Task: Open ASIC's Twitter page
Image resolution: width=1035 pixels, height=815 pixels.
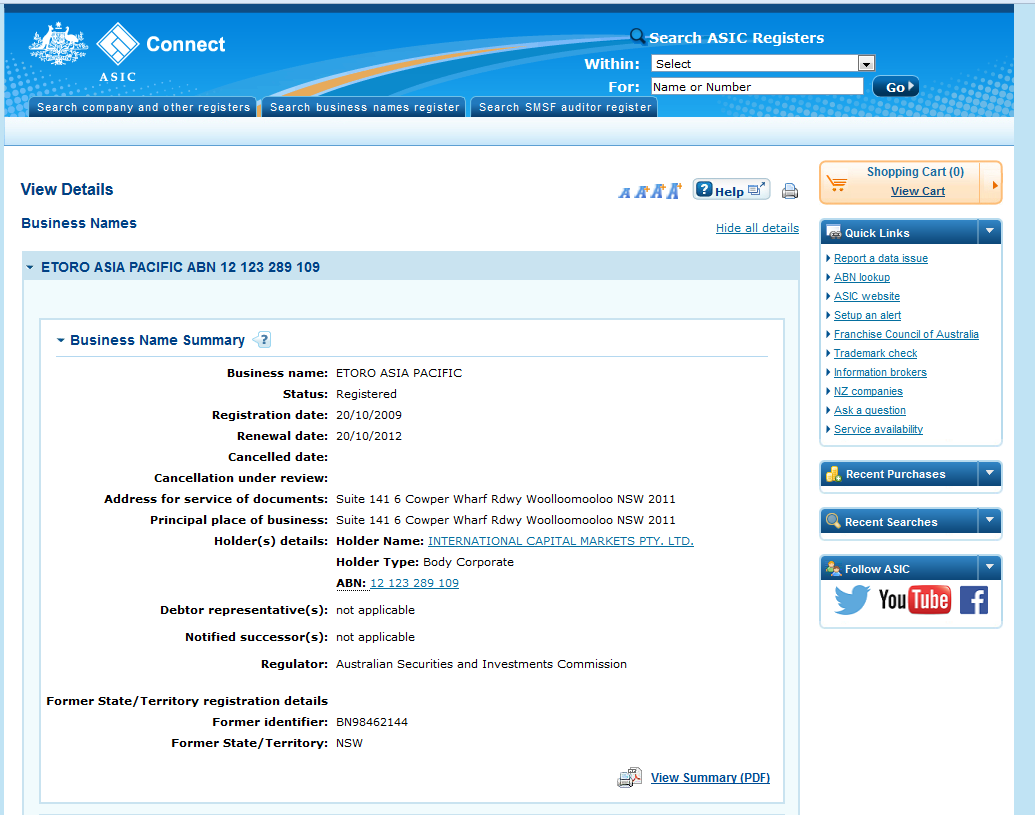Action: (851, 600)
